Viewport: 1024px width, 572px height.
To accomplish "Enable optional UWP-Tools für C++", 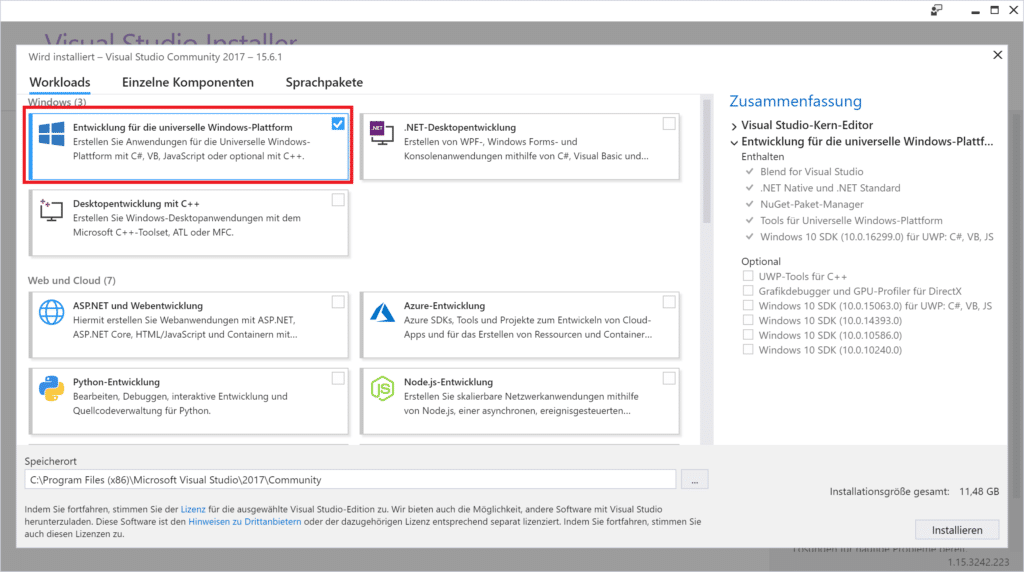I will (x=748, y=276).
